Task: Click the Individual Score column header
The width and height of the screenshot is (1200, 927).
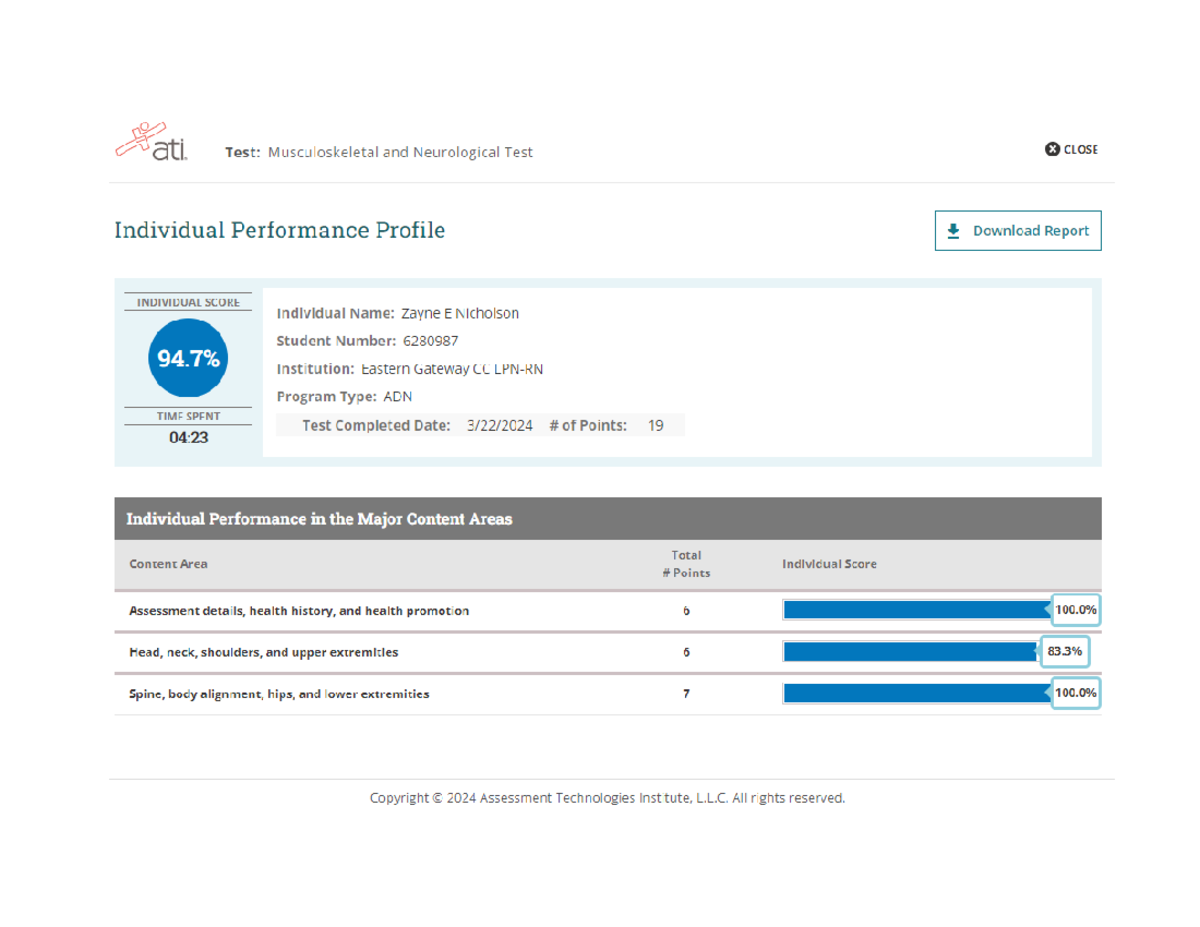Action: [829, 564]
